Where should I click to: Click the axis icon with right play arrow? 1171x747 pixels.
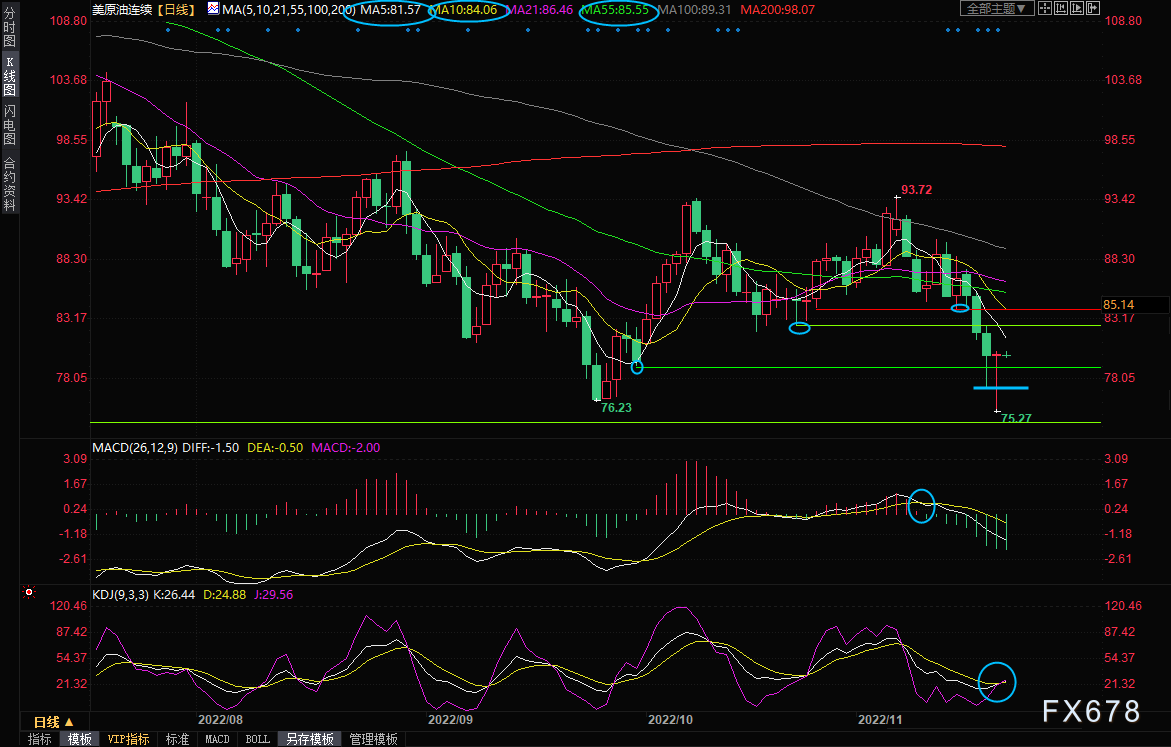point(1077,8)
